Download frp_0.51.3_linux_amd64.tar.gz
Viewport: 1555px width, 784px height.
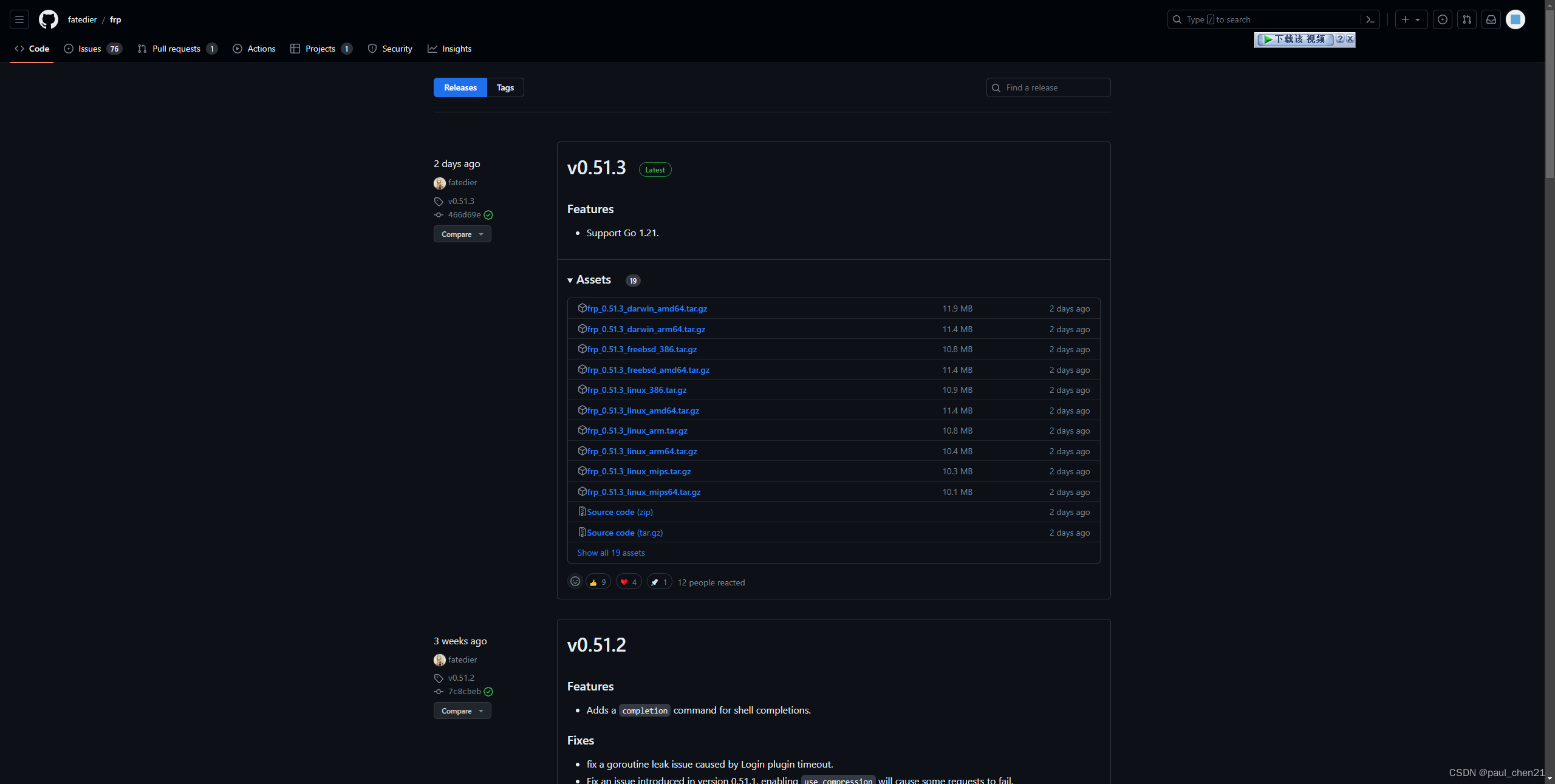click(x=643, y=411)
